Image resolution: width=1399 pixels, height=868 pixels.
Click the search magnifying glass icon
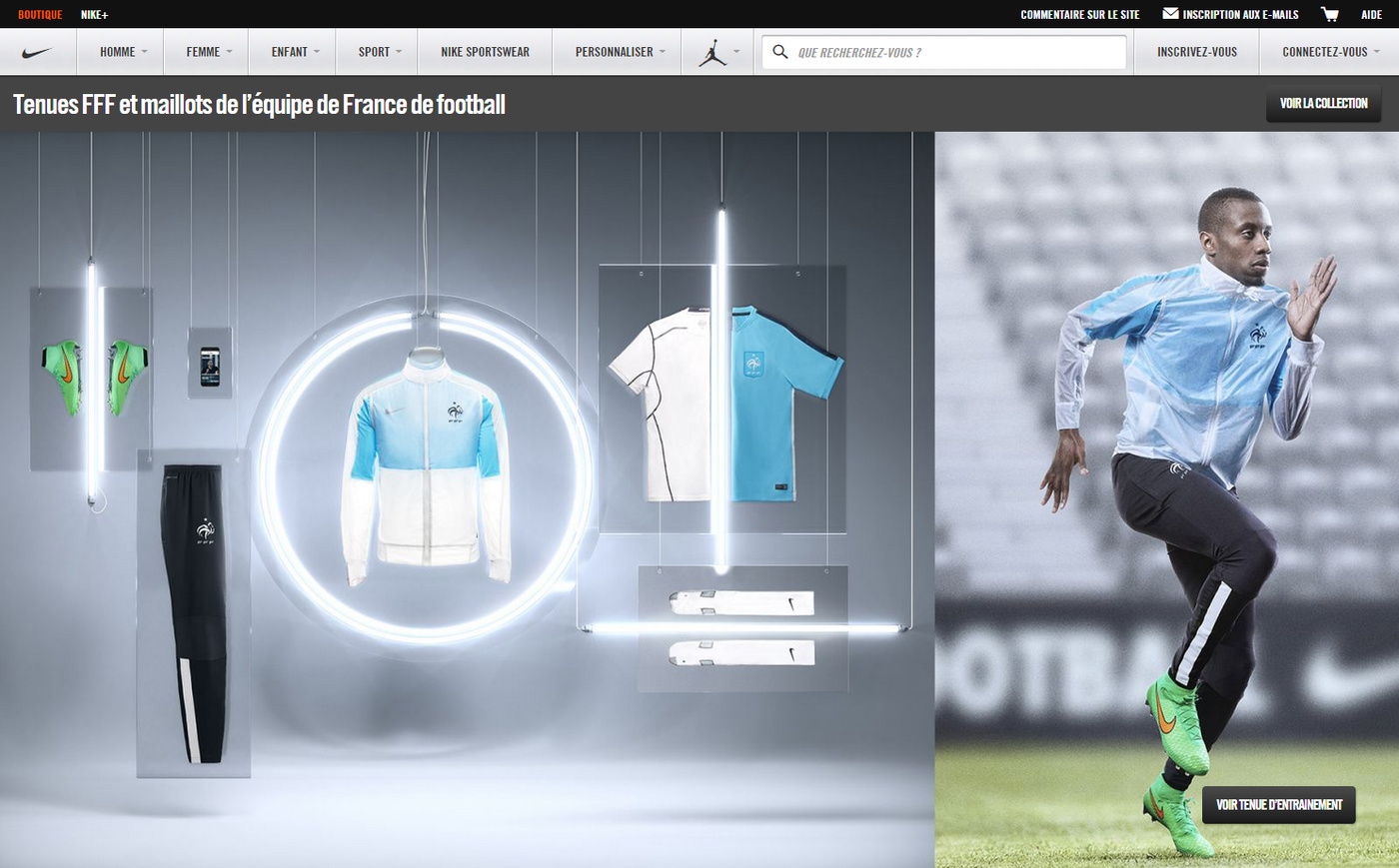tap(780, 52)
